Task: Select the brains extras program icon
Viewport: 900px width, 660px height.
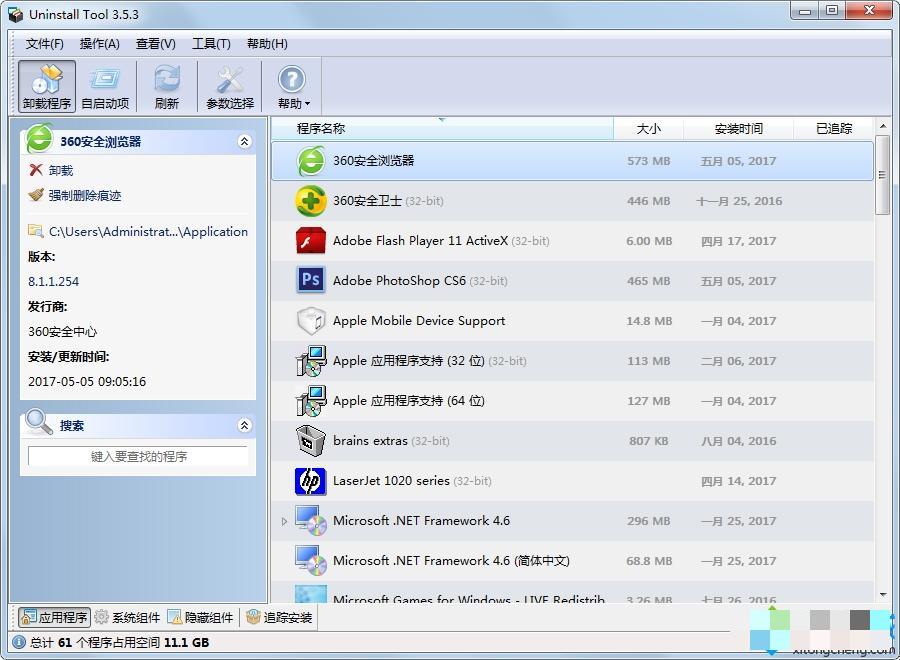Action: [x=311, y=441]
